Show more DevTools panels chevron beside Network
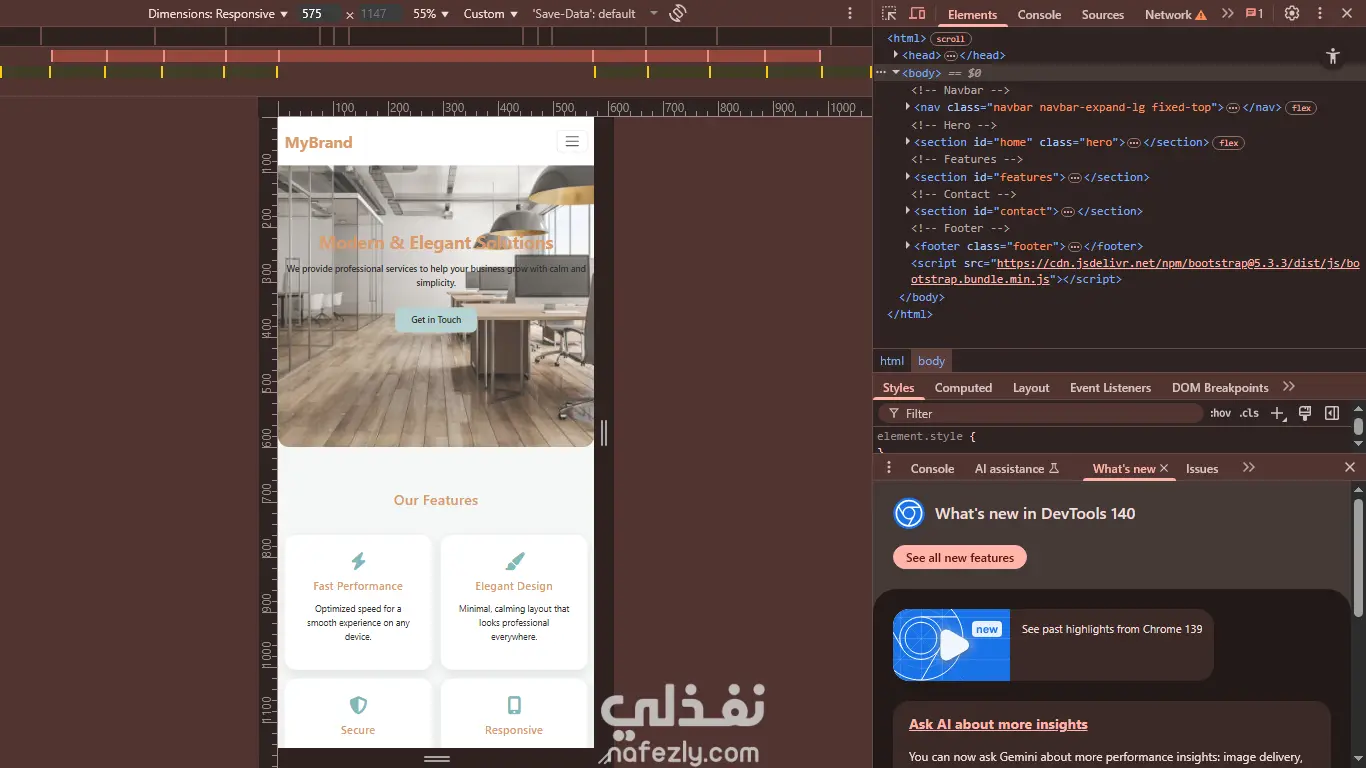Viewport: 1366px width, 768px height. point(1228,14)
